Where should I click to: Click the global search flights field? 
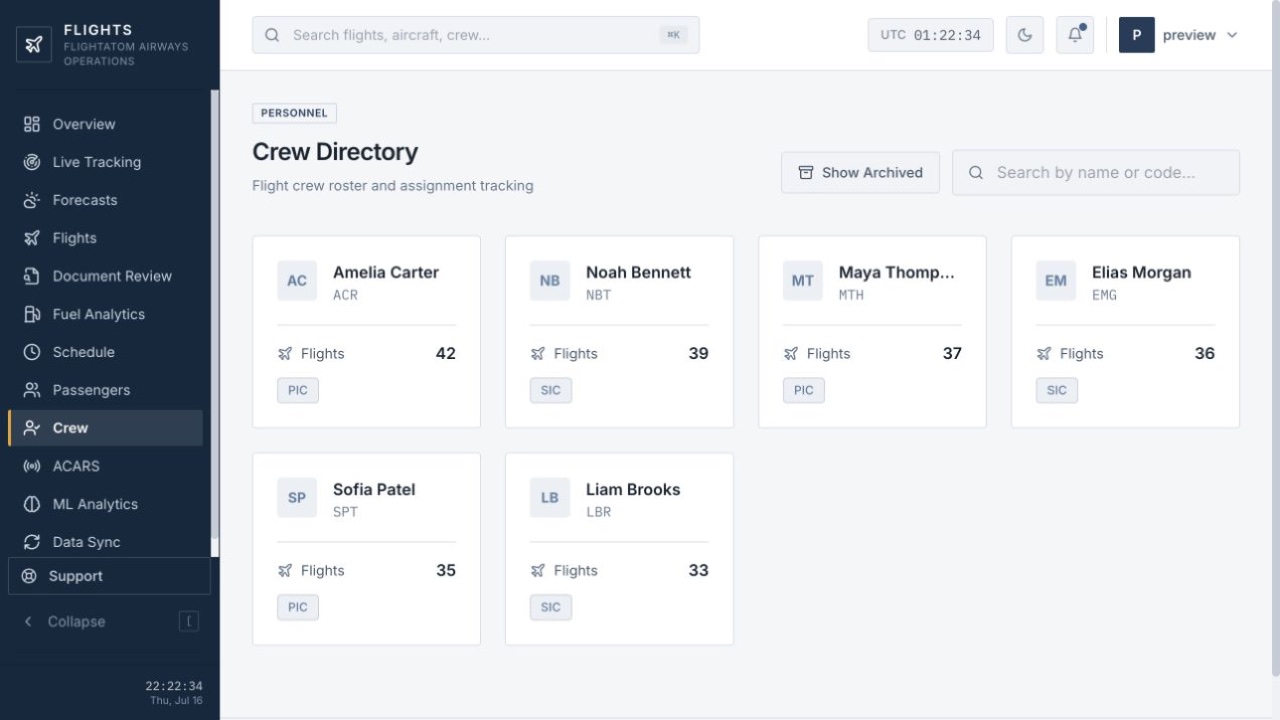(x=476, y=35)
